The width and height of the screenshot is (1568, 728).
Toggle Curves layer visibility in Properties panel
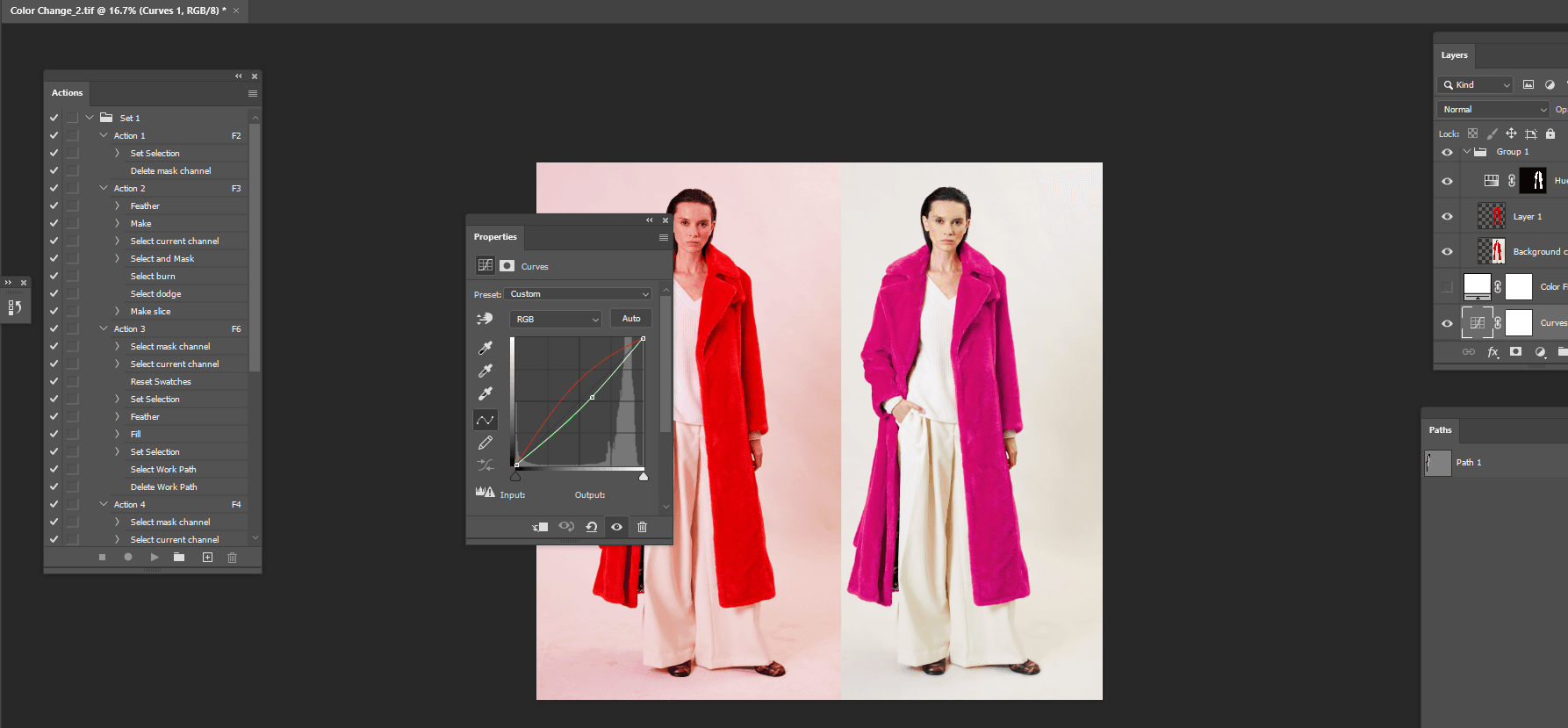616,527
